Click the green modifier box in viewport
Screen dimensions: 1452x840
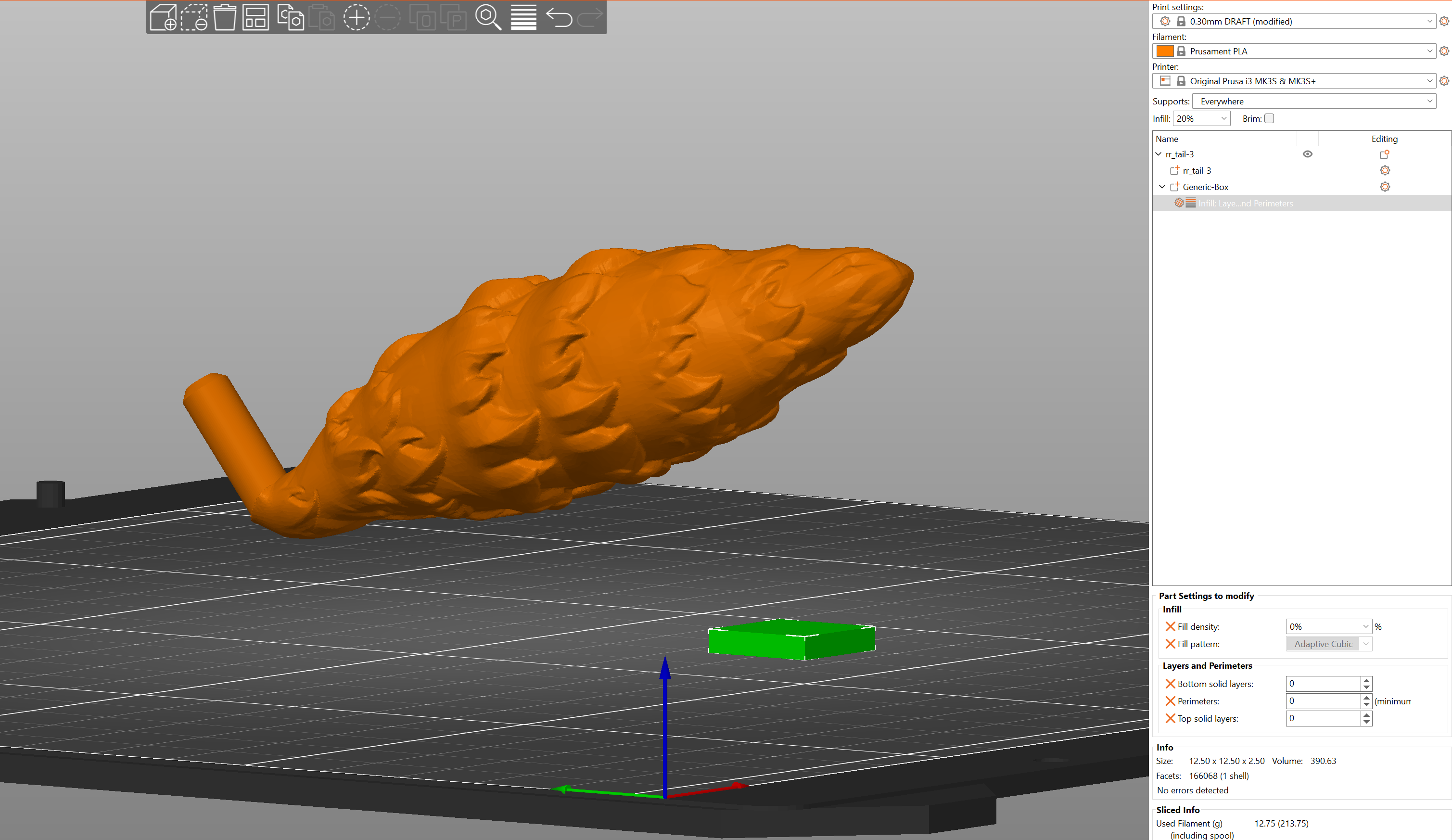(x=791, y=639)
